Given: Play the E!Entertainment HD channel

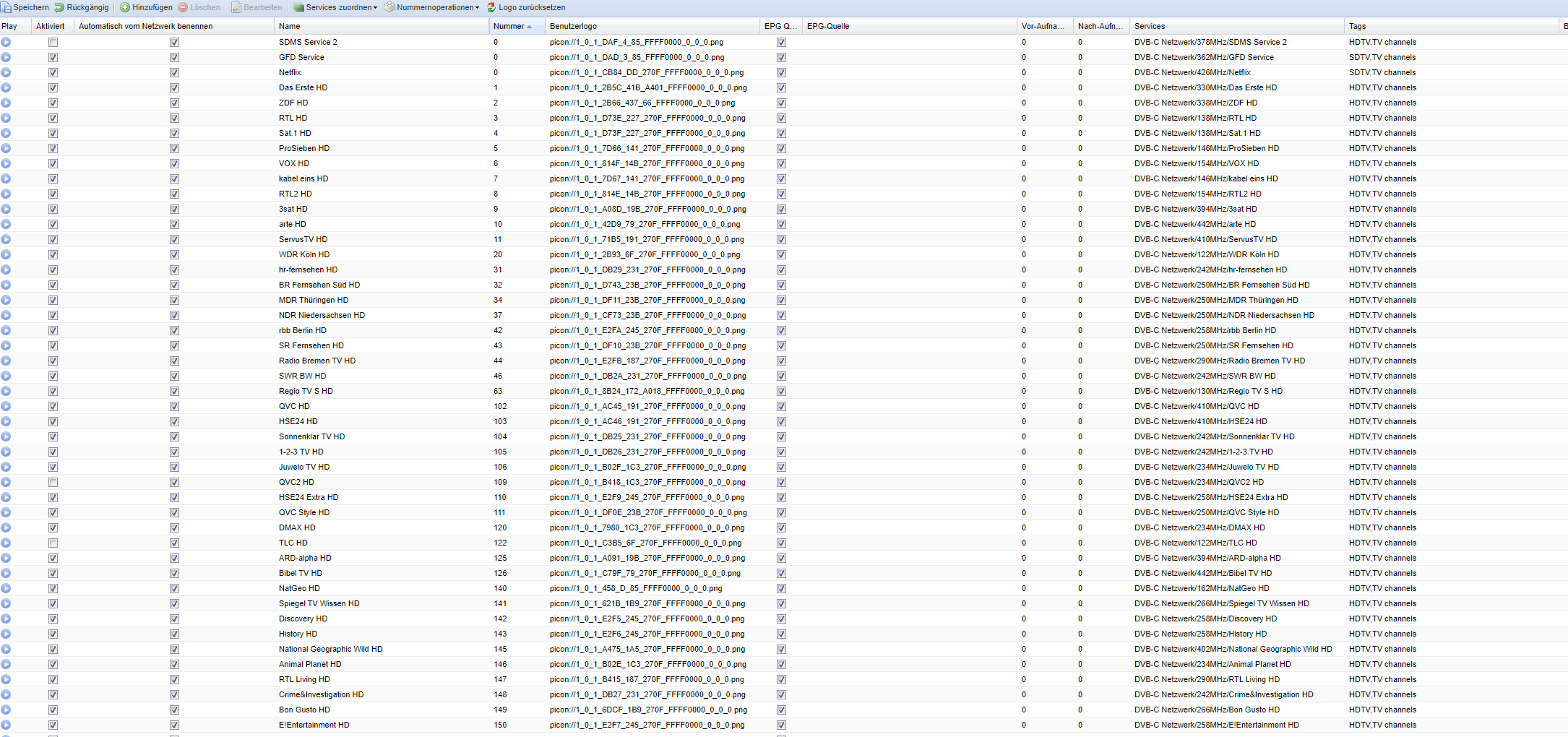Looking at the screenshot, I should click(x=6, y=725).
